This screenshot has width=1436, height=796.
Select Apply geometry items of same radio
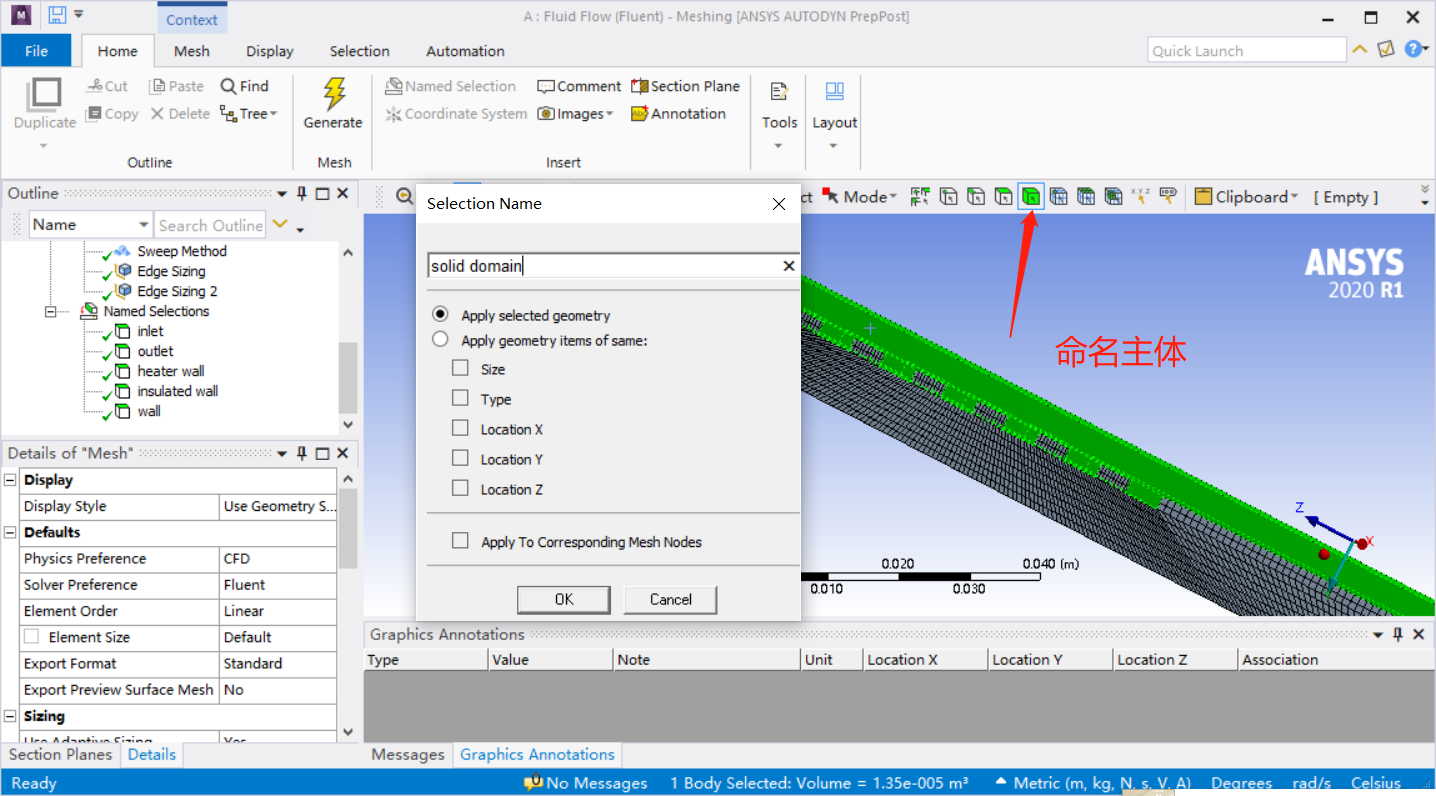click(x=440, y=340)
